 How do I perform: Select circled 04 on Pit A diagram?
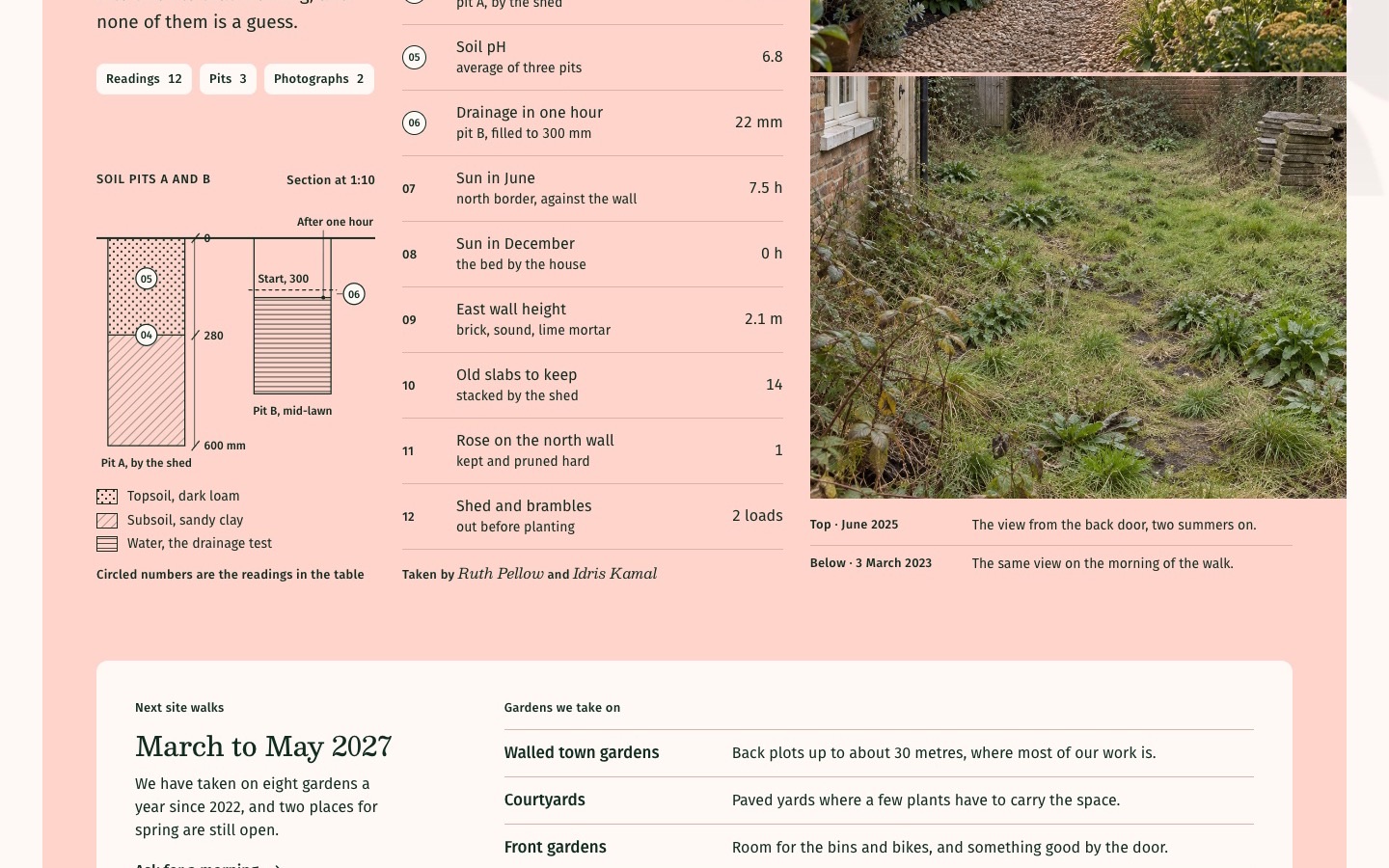point(147,335)
